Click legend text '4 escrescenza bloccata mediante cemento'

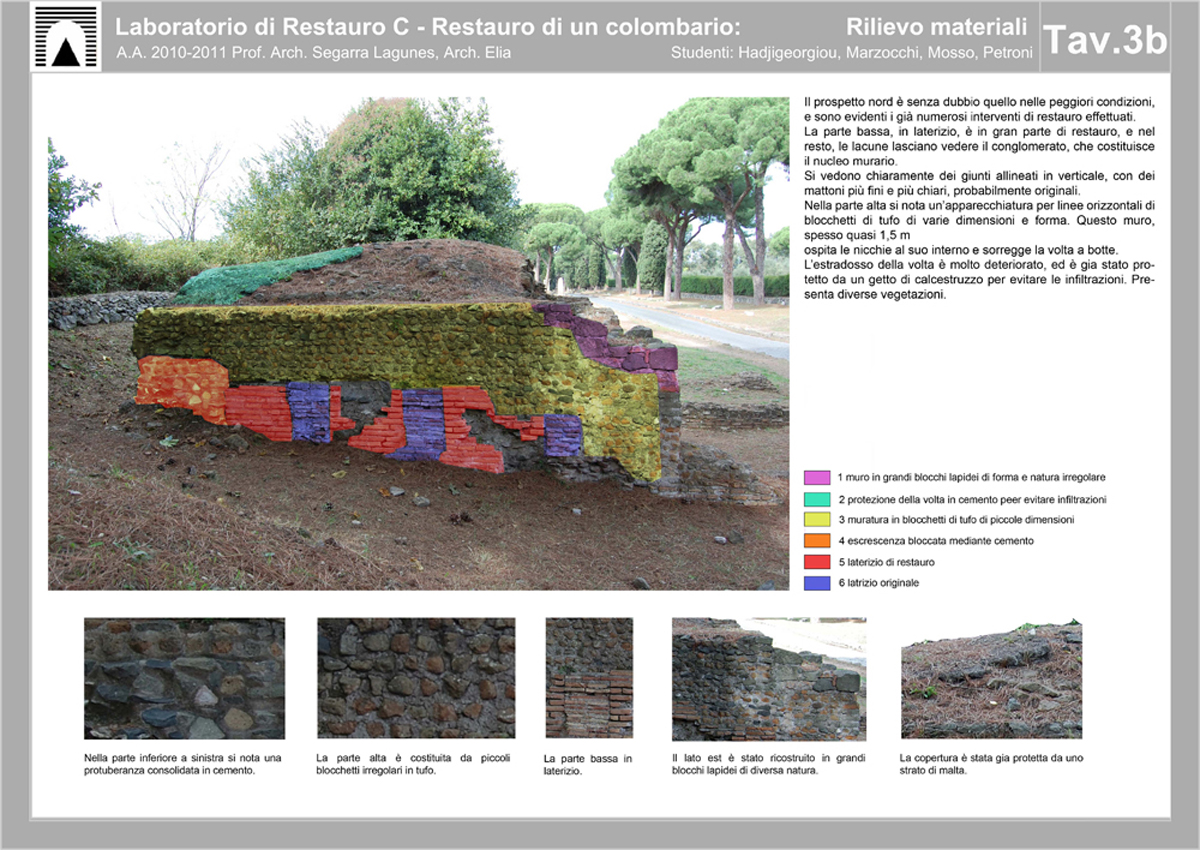tap(936, 541)
